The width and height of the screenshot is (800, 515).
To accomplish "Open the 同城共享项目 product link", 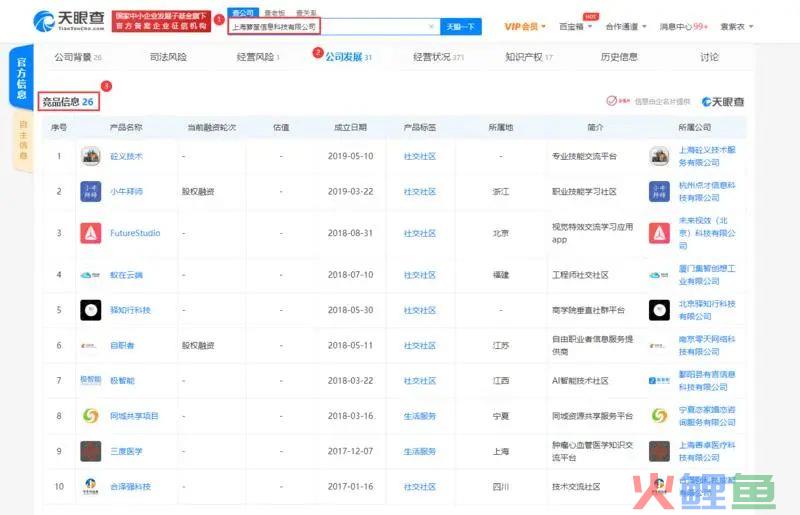I will pyautogui.click(x=134, y=416).
